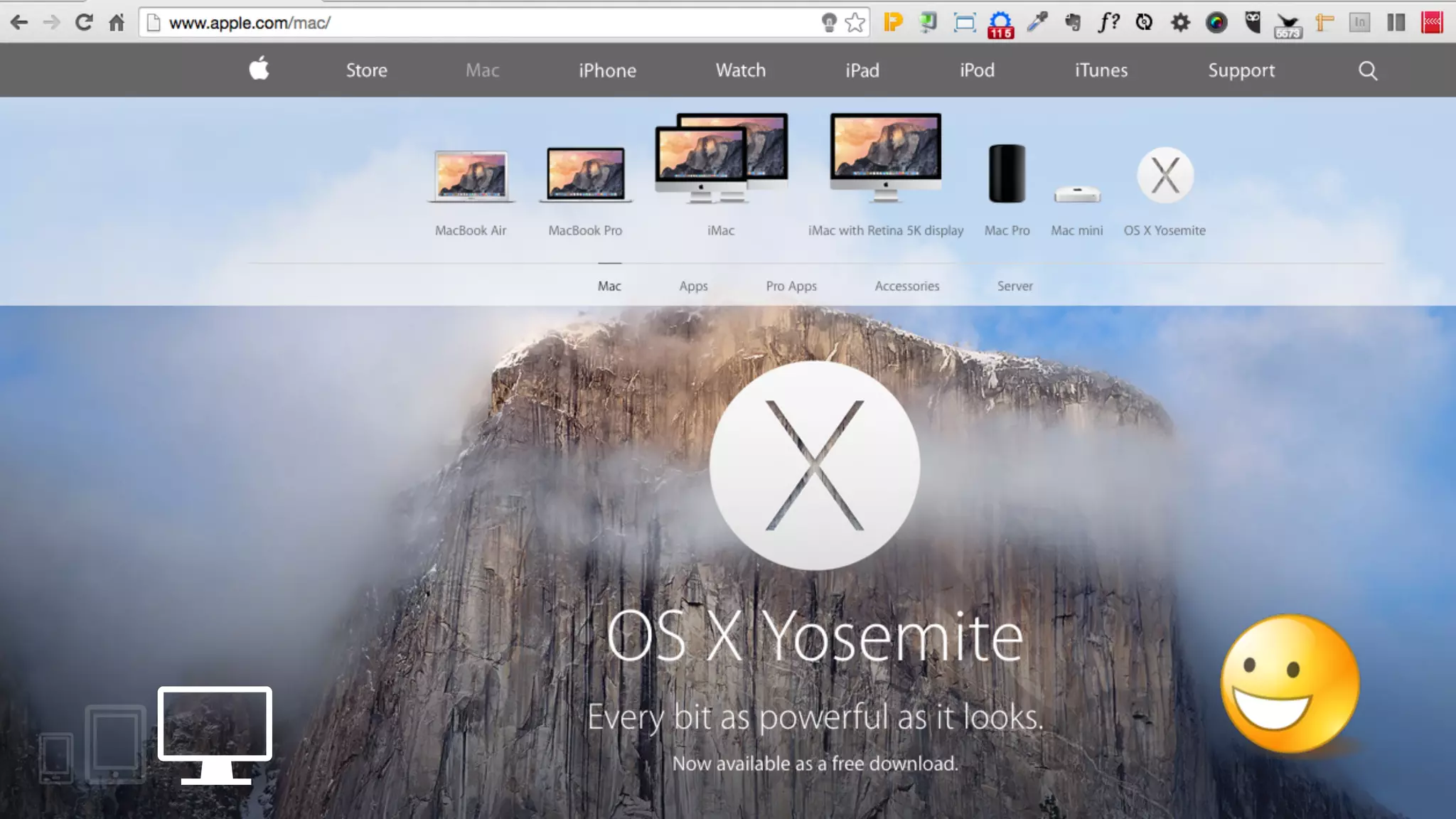The image size is (1456, 819).
Task: Switch to the Pro Apps tab
Action: click(791, 286)
